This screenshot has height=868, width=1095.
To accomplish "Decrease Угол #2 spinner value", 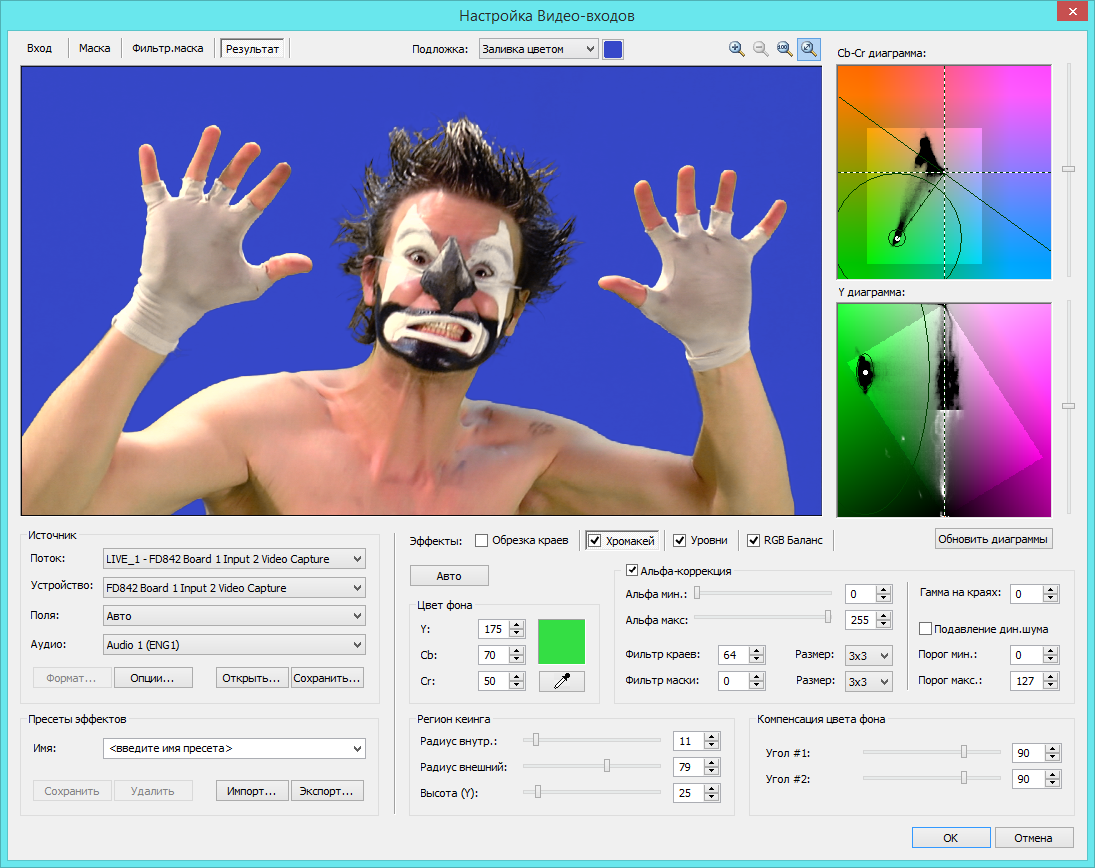I will coord(1053,783).
